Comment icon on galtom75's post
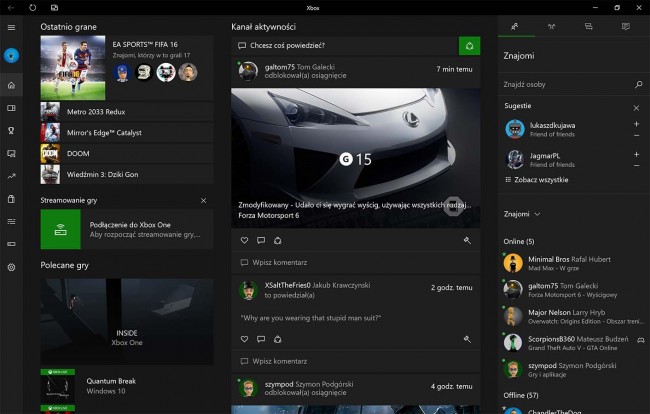The width and height of the screenshot is (650, 414). pos(261,240)
